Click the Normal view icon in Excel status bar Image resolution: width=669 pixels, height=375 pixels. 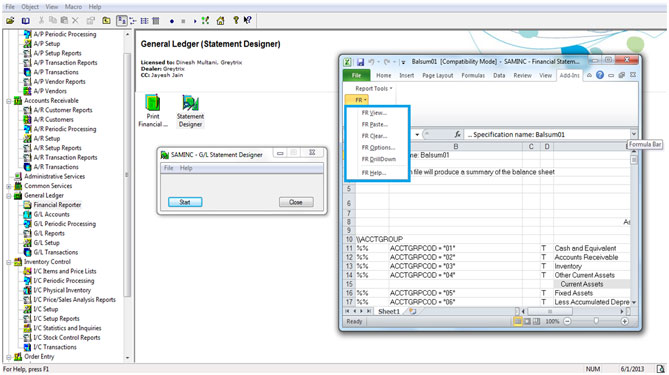click(518, 321)
